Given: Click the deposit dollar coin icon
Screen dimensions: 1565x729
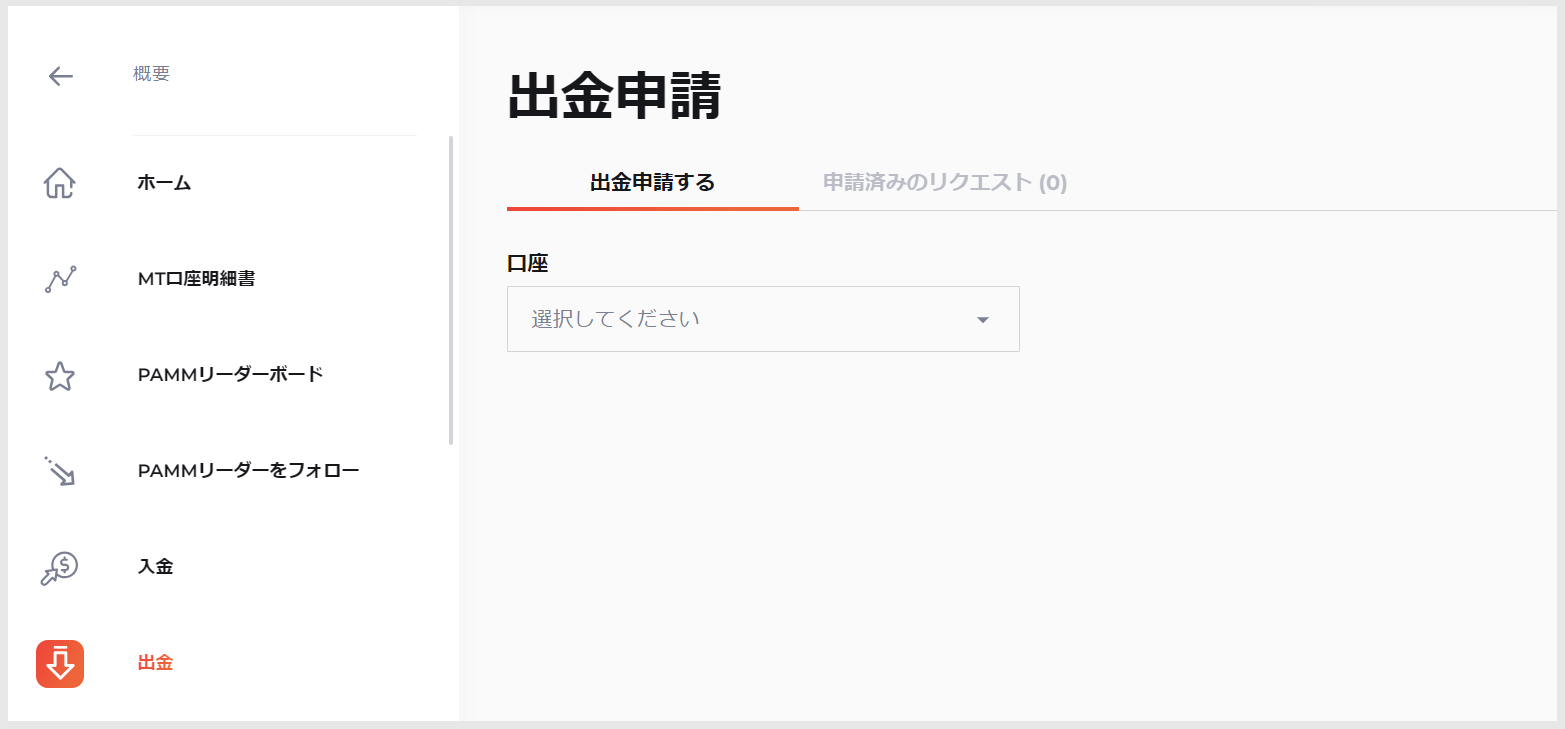Looking at the screenshot, I should tap(60, 567).
